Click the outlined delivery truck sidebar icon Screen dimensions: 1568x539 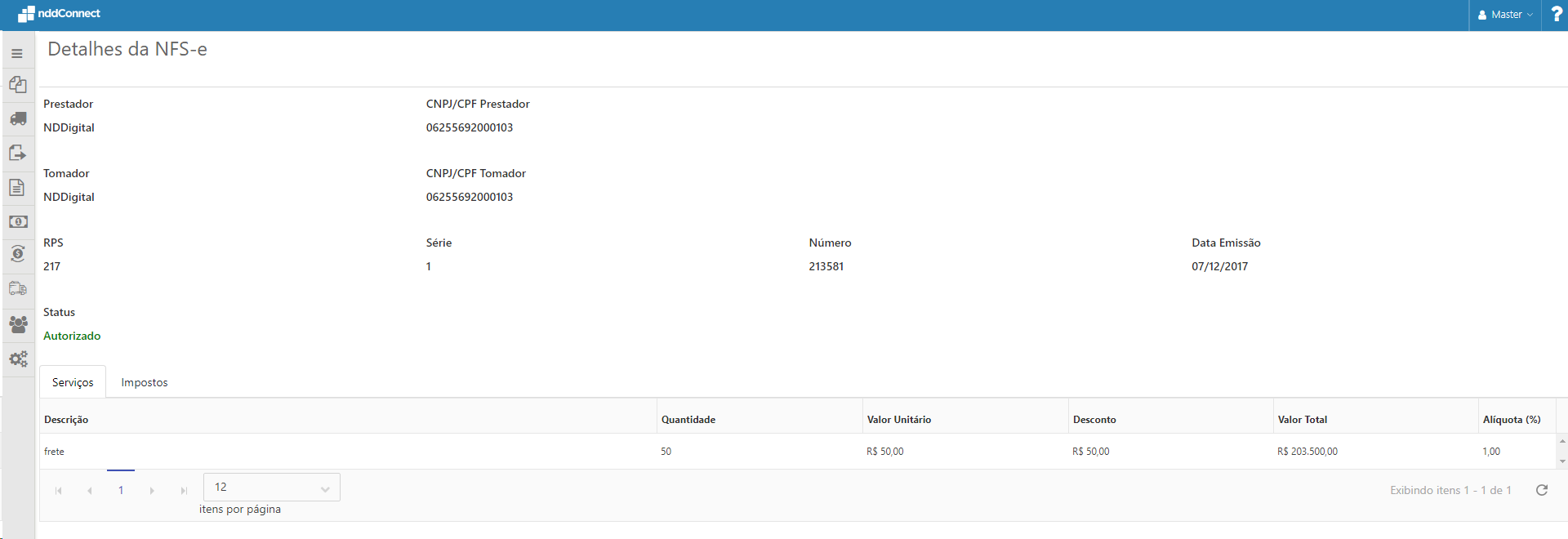click(18, 288)
